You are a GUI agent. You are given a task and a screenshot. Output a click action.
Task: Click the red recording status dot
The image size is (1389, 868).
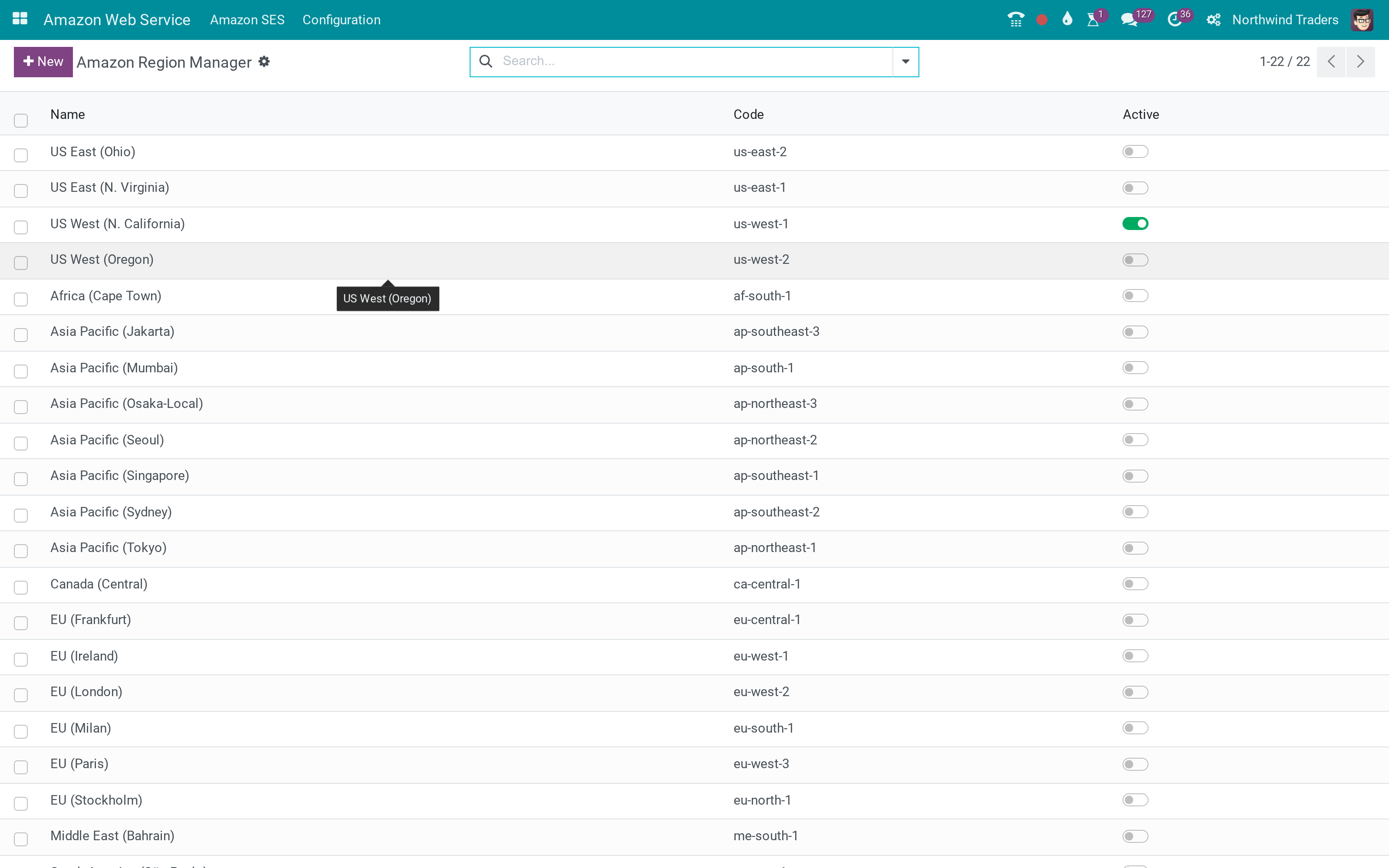coord(1042,20)
